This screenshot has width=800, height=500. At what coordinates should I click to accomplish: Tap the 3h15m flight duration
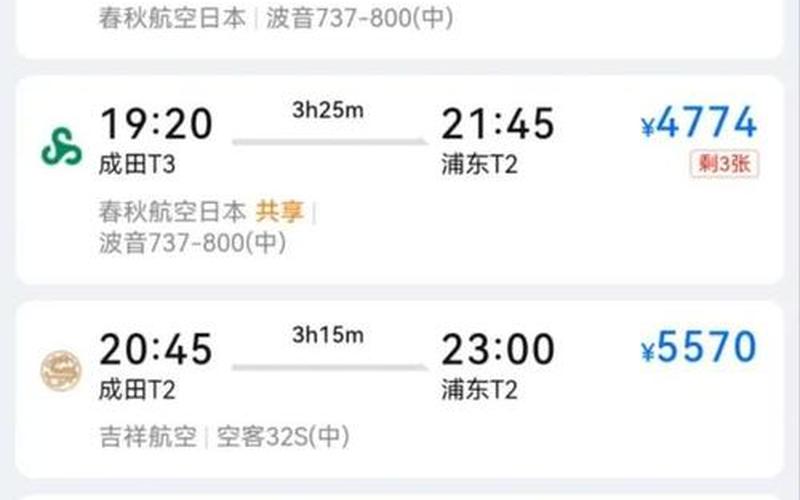[x=328, y=335]
